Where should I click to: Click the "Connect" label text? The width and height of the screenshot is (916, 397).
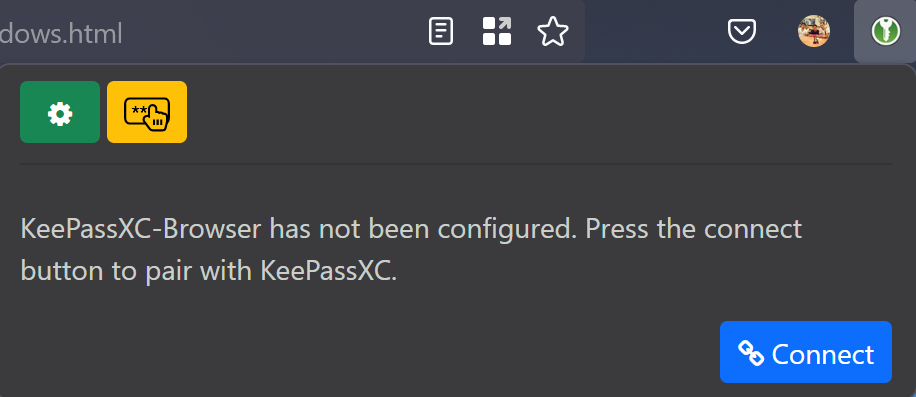(823, 354)
